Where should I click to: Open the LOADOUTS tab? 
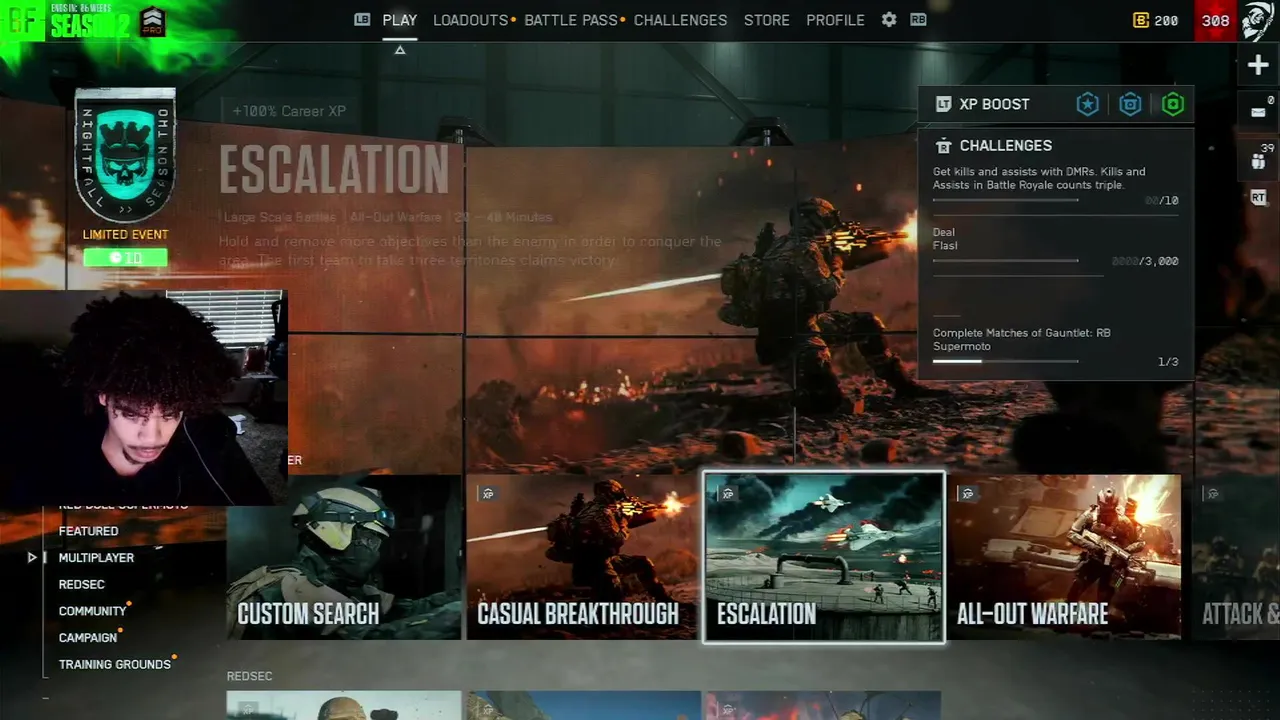[470, 20]
